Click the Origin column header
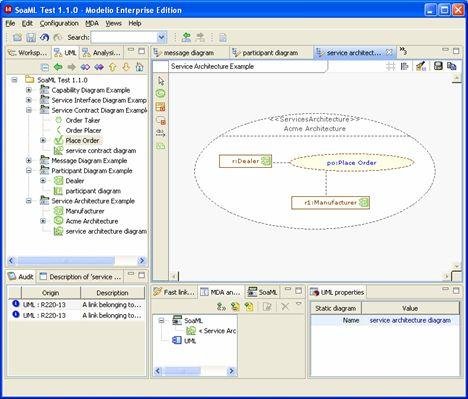The image size is (468, 399). (x=51, y=293)
